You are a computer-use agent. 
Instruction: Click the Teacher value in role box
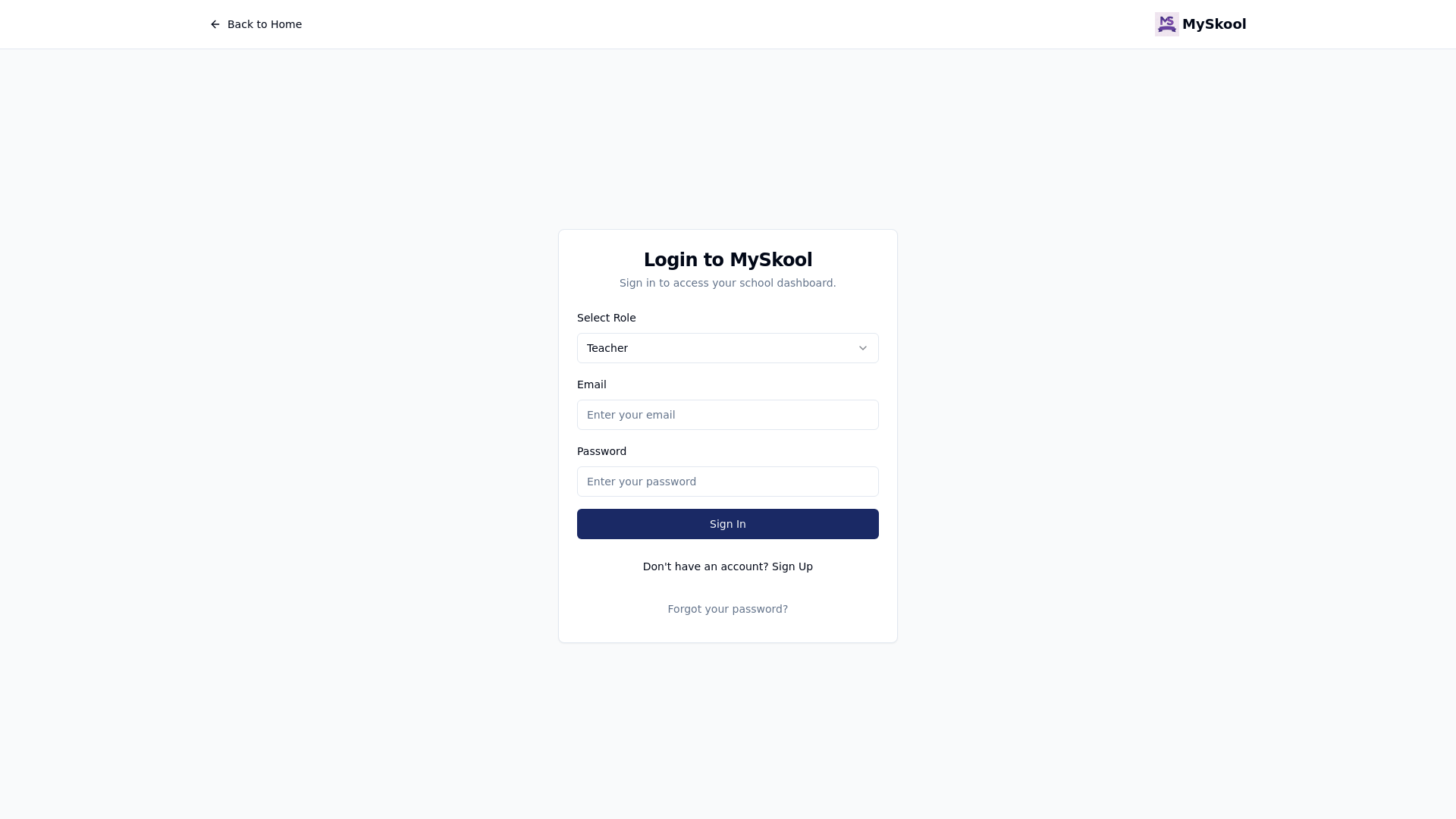tap(607, 348)
